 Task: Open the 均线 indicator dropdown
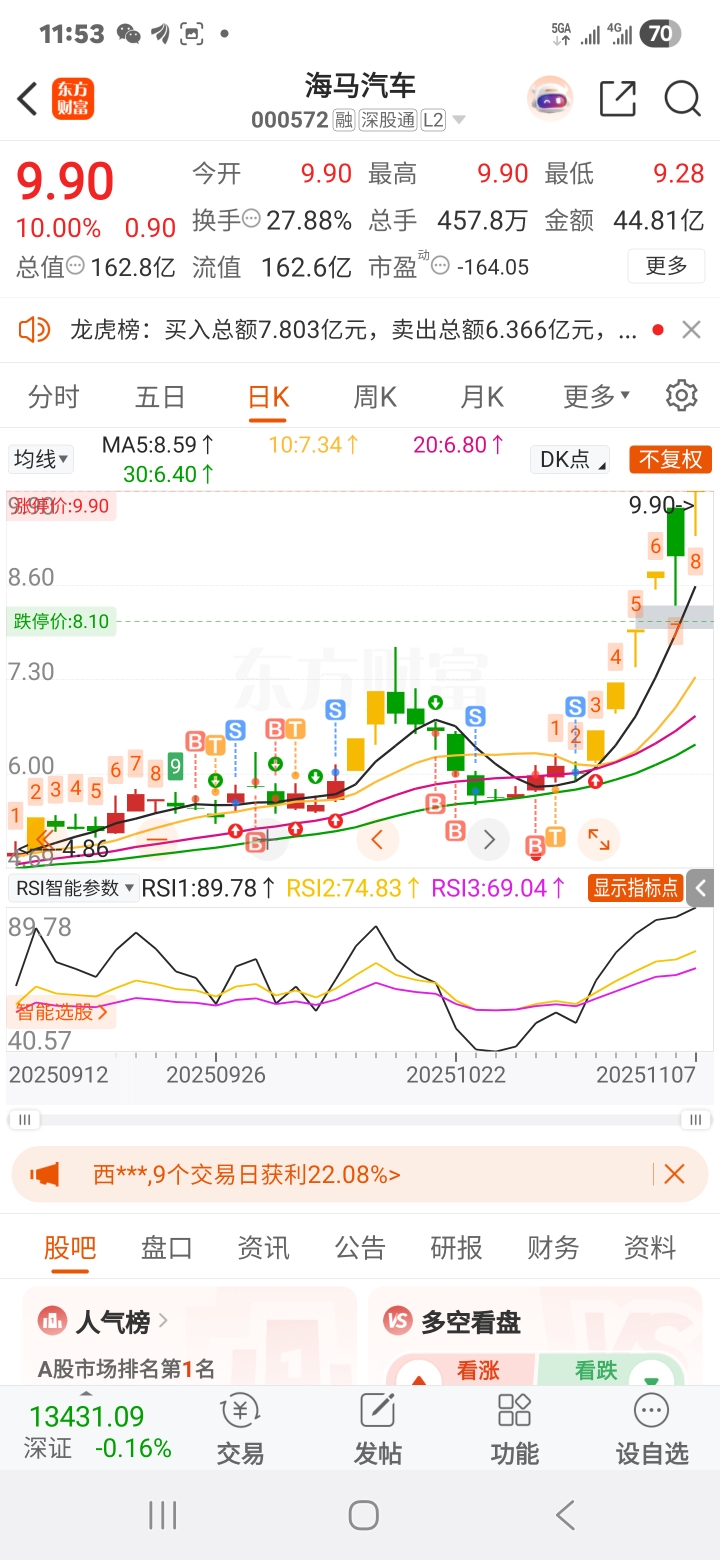[41, 459]
